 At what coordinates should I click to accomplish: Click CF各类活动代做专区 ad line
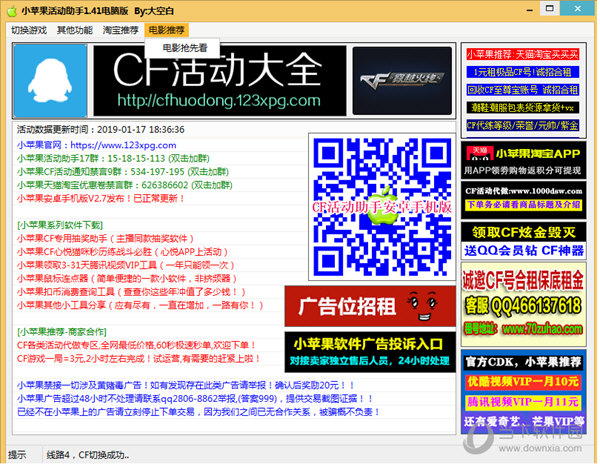(136, 345)
